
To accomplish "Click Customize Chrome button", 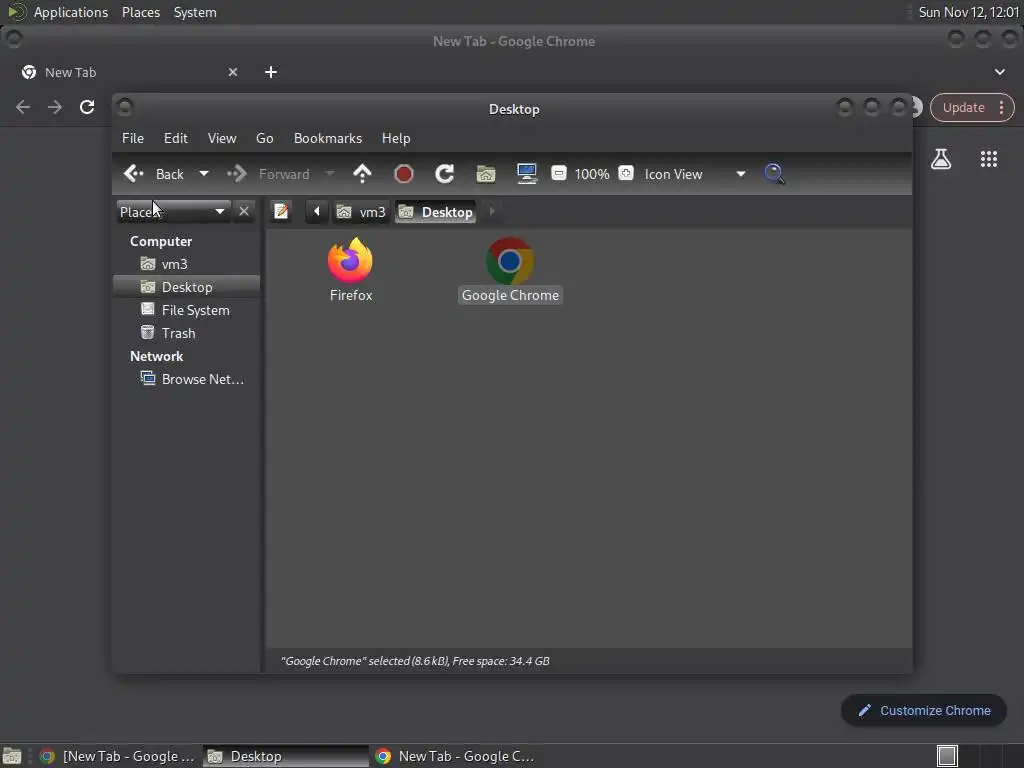I will click(924, 711).
